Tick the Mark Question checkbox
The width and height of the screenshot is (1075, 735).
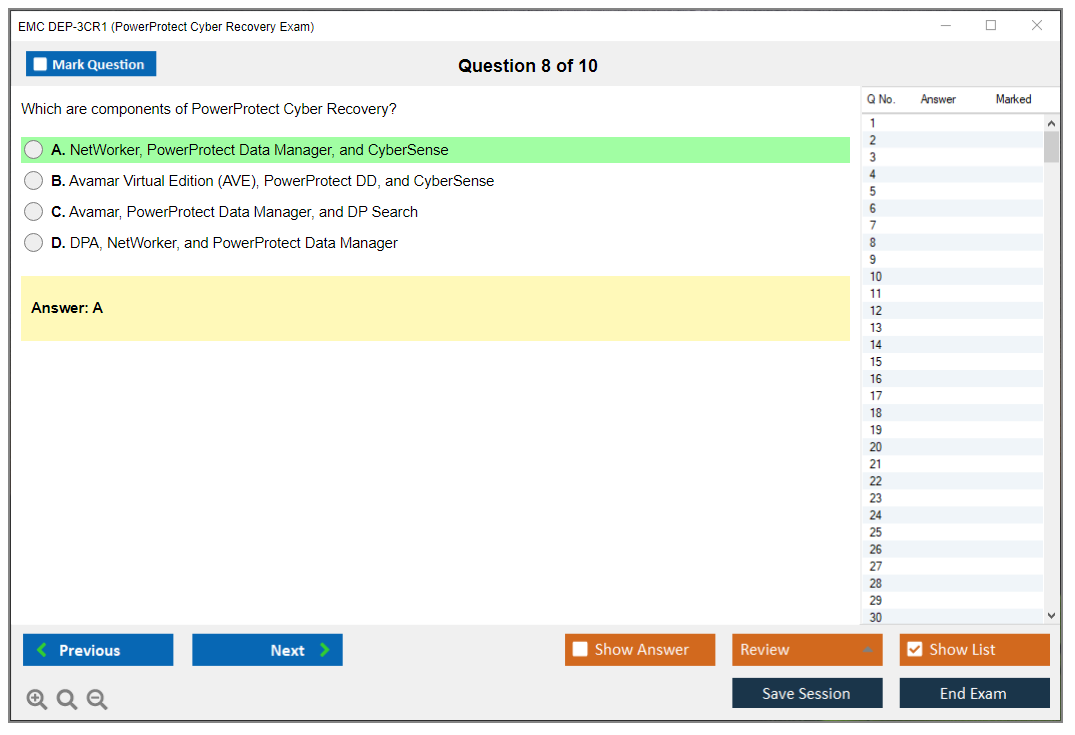click(41, 65)
